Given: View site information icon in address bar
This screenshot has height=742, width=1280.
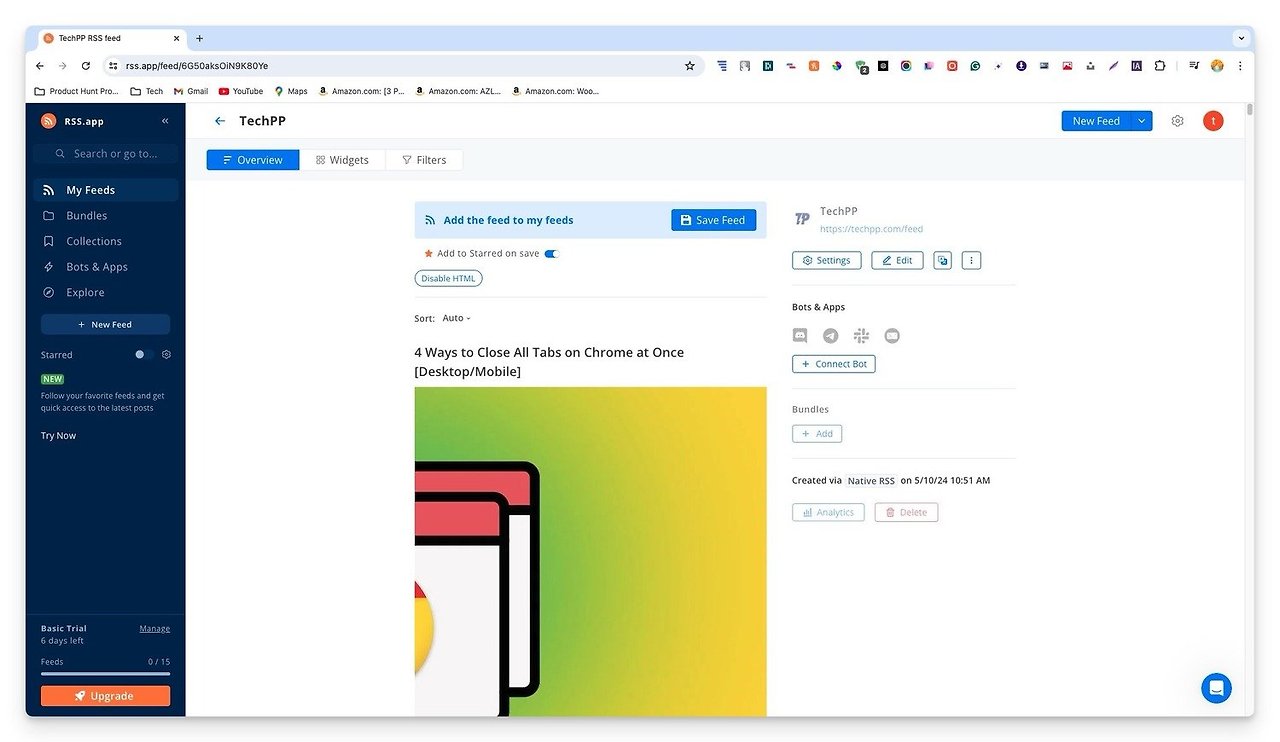Looking at the screenshot, I should coord(113,66).
